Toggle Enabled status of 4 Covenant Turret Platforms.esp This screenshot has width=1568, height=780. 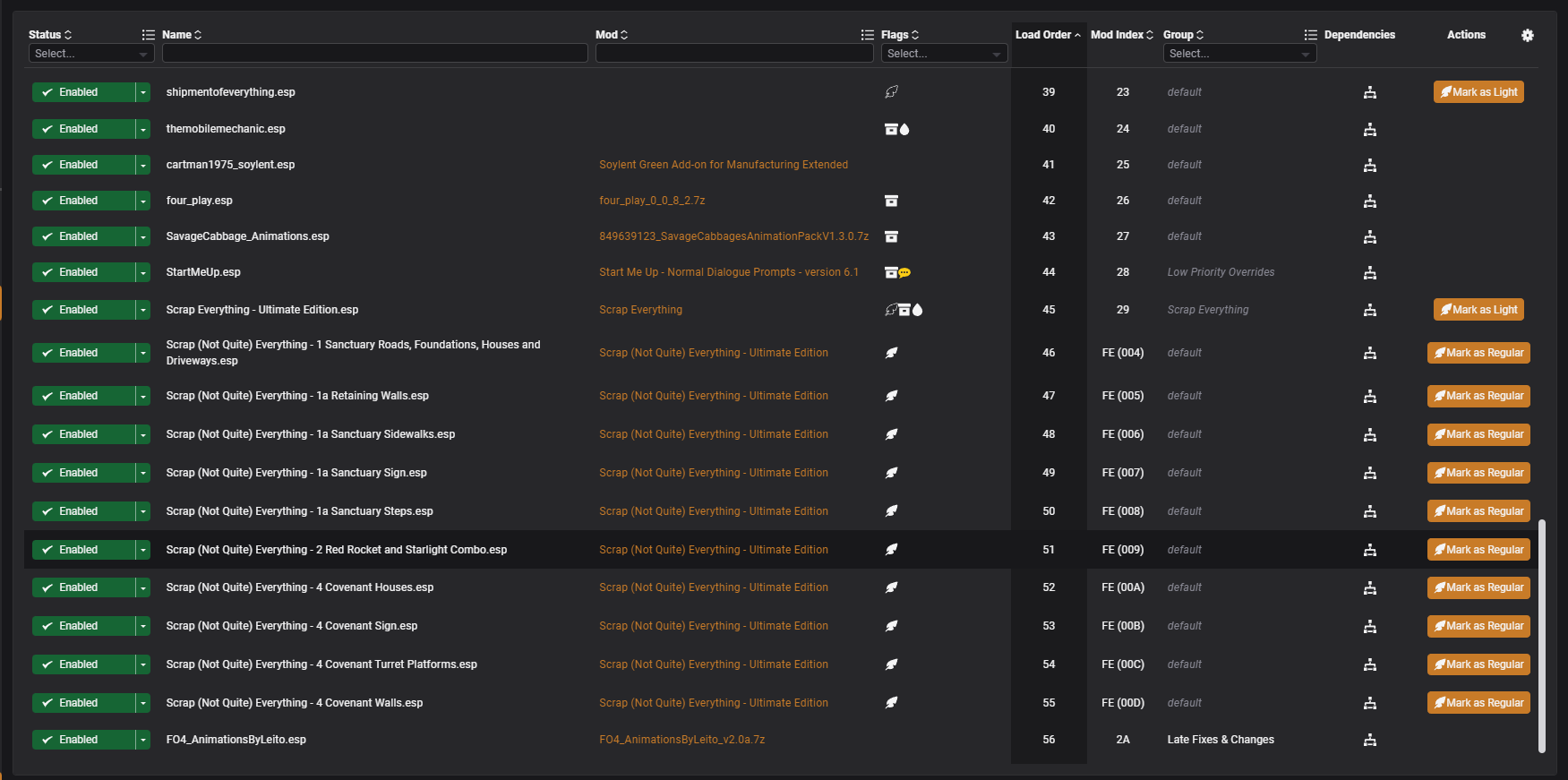click(83, 664)
